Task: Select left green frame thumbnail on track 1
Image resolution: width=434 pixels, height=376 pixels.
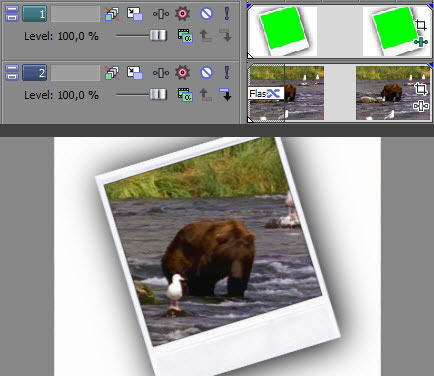Action: point(283,31)
